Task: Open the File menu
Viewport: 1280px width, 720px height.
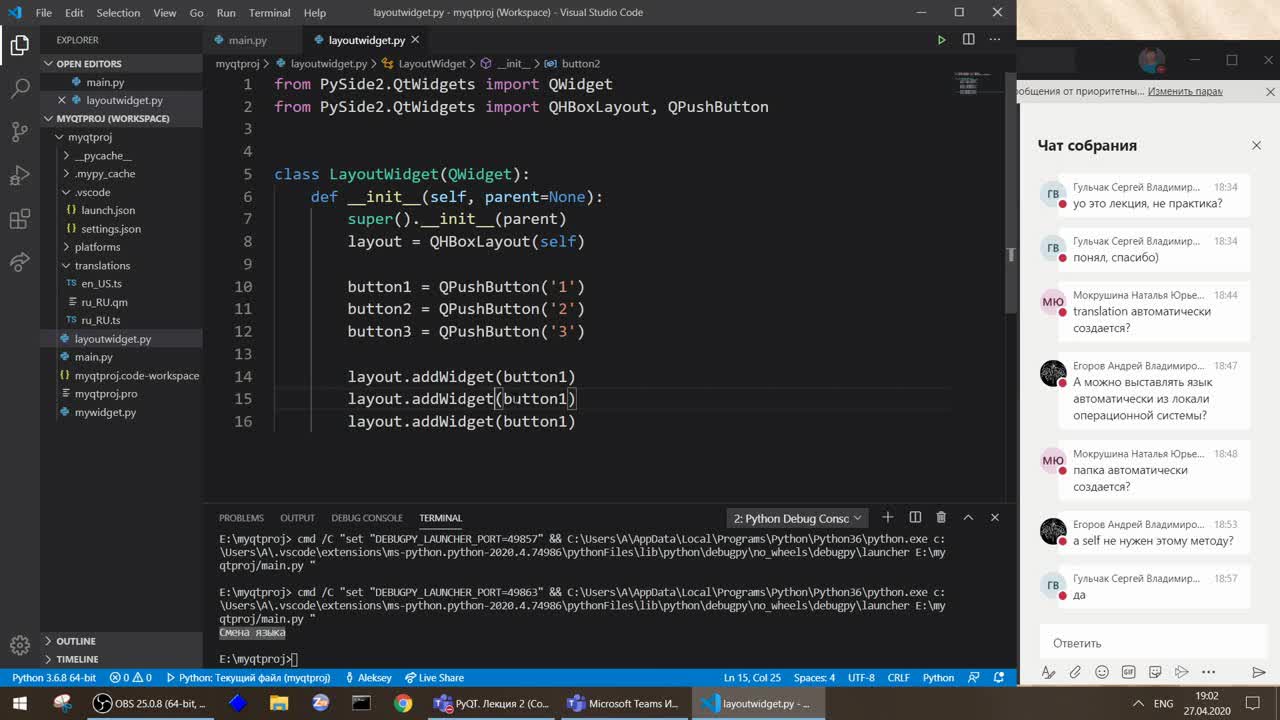Action: click(44, 13)
